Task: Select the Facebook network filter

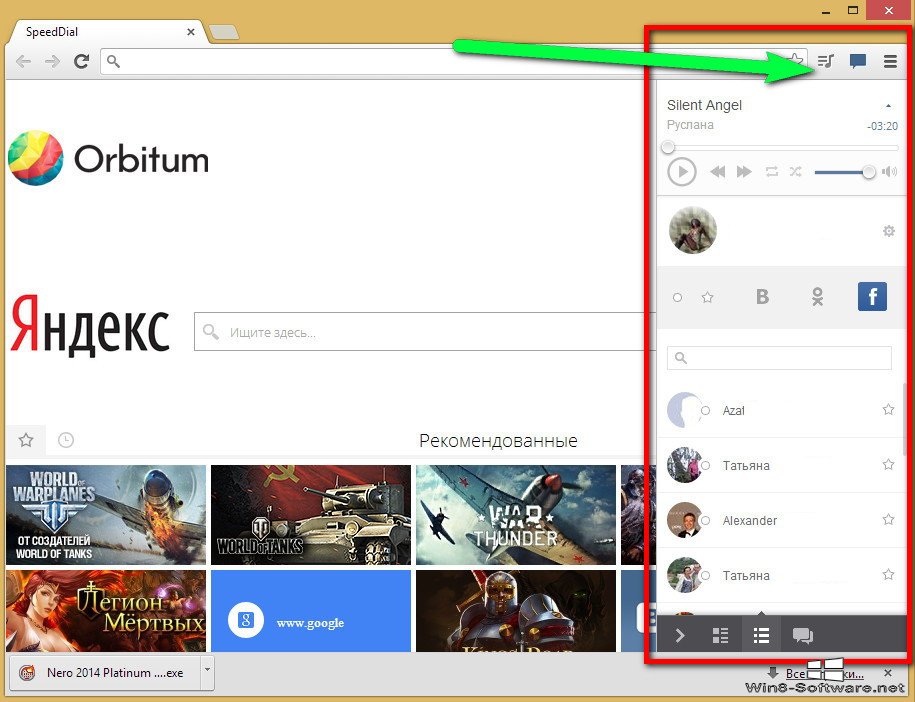Action: point(872,296)
